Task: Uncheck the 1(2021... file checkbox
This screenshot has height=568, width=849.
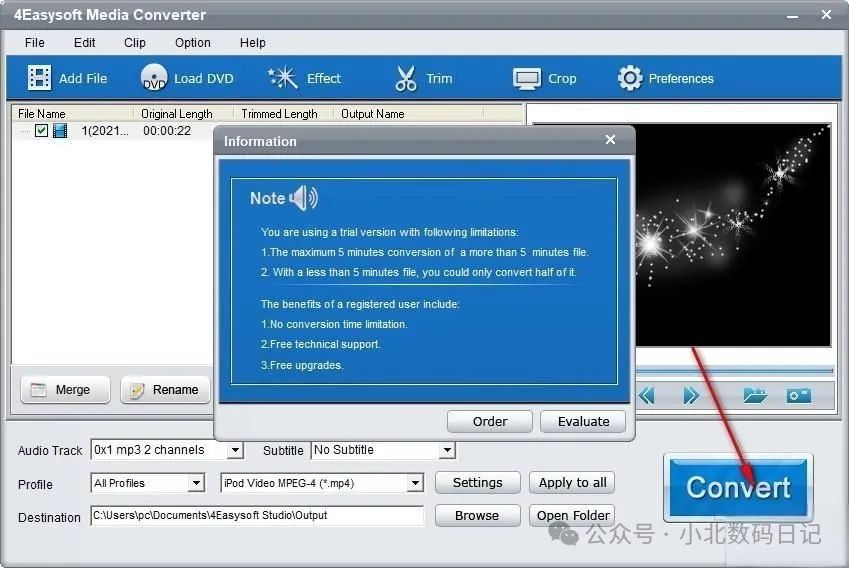Action: [x=41, y=131]
